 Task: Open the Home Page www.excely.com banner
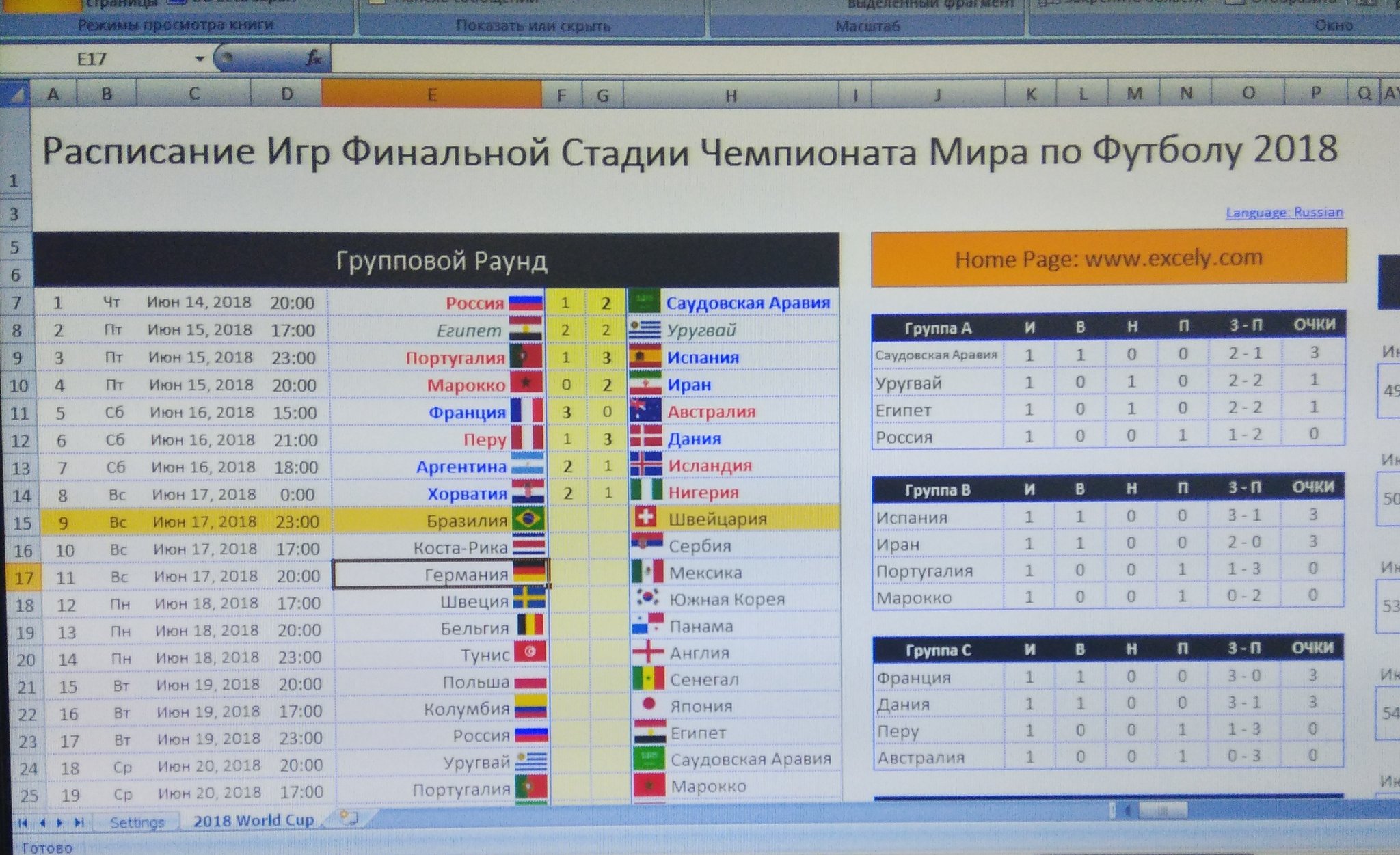click(1109, 258)
